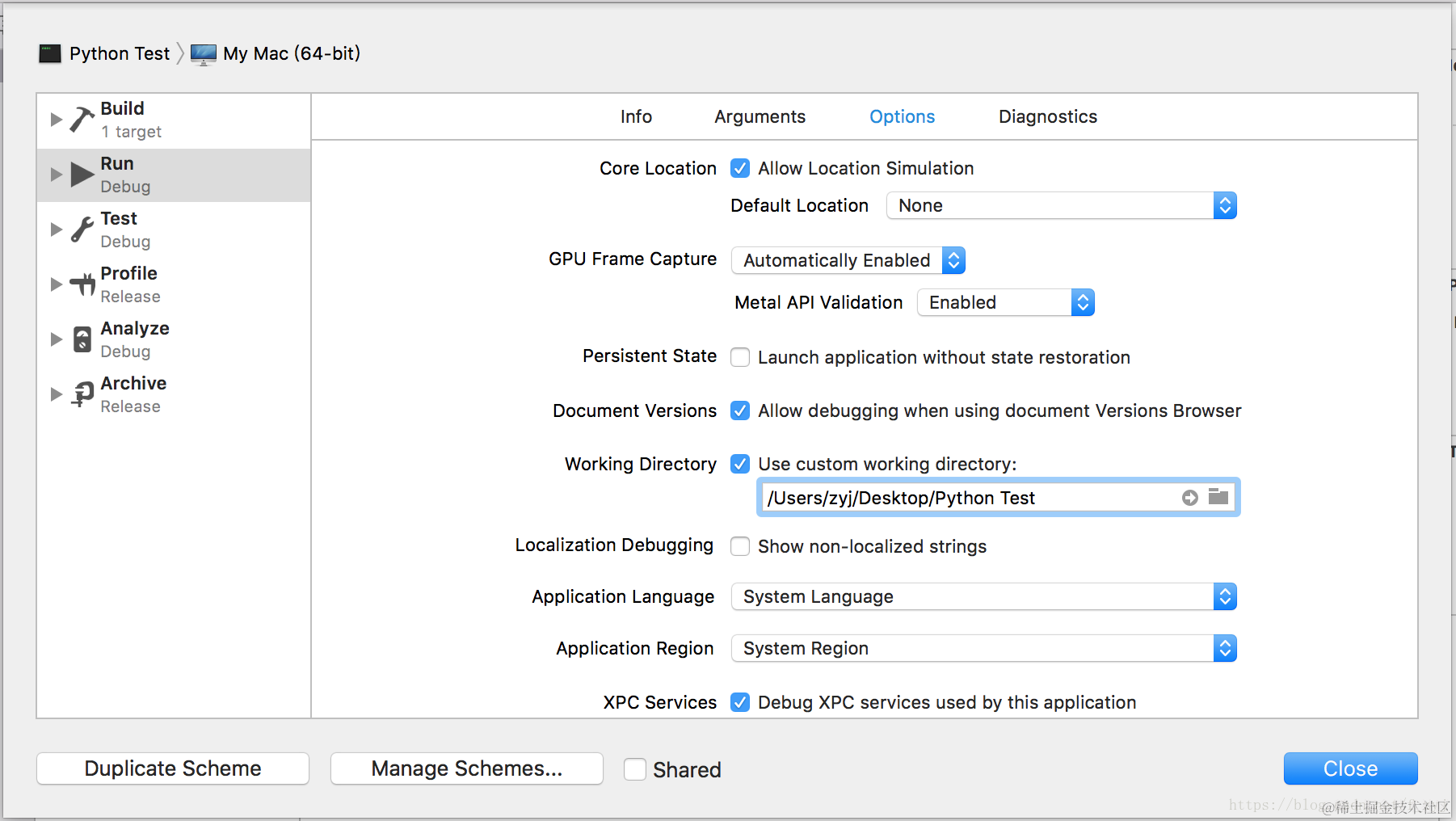Screen dimensions: 1456x821
Task: Click the Archive icon in sidebar
Action: [82, 394]
